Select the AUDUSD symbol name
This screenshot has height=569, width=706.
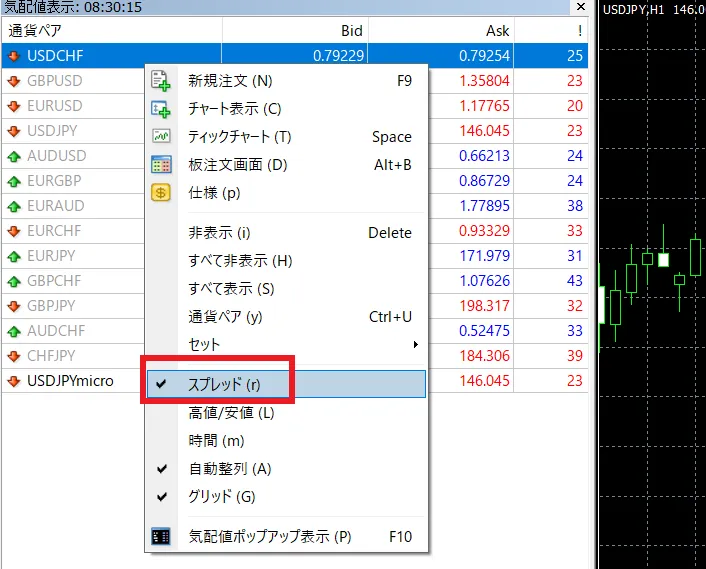tap(56, 156)
